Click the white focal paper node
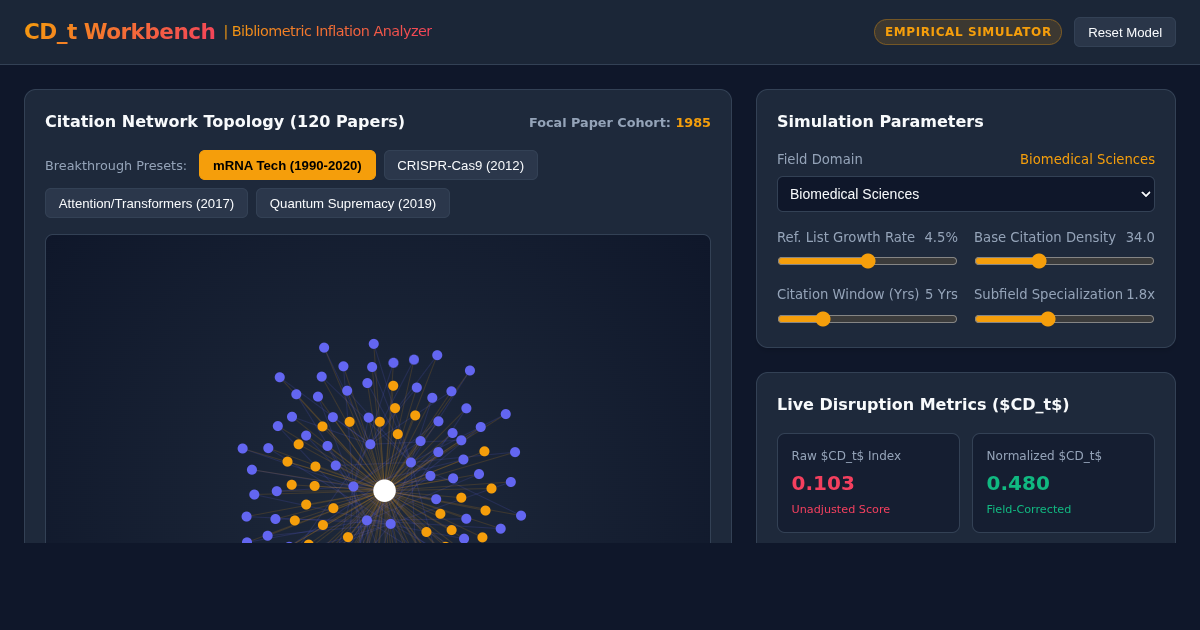 (385, 490)
